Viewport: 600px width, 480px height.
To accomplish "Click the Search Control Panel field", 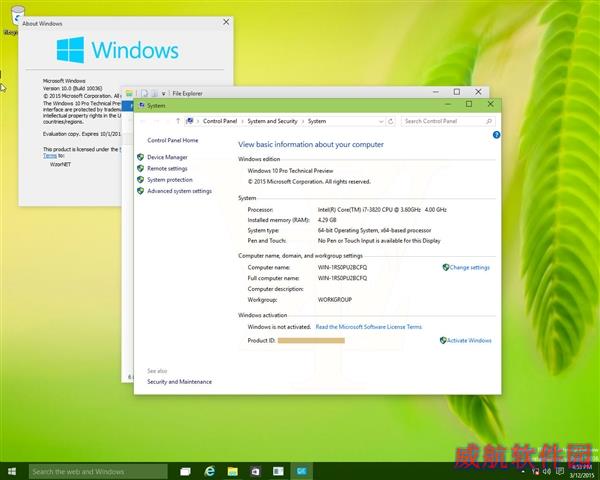I will pyautogui.click(x=448, y=121).
